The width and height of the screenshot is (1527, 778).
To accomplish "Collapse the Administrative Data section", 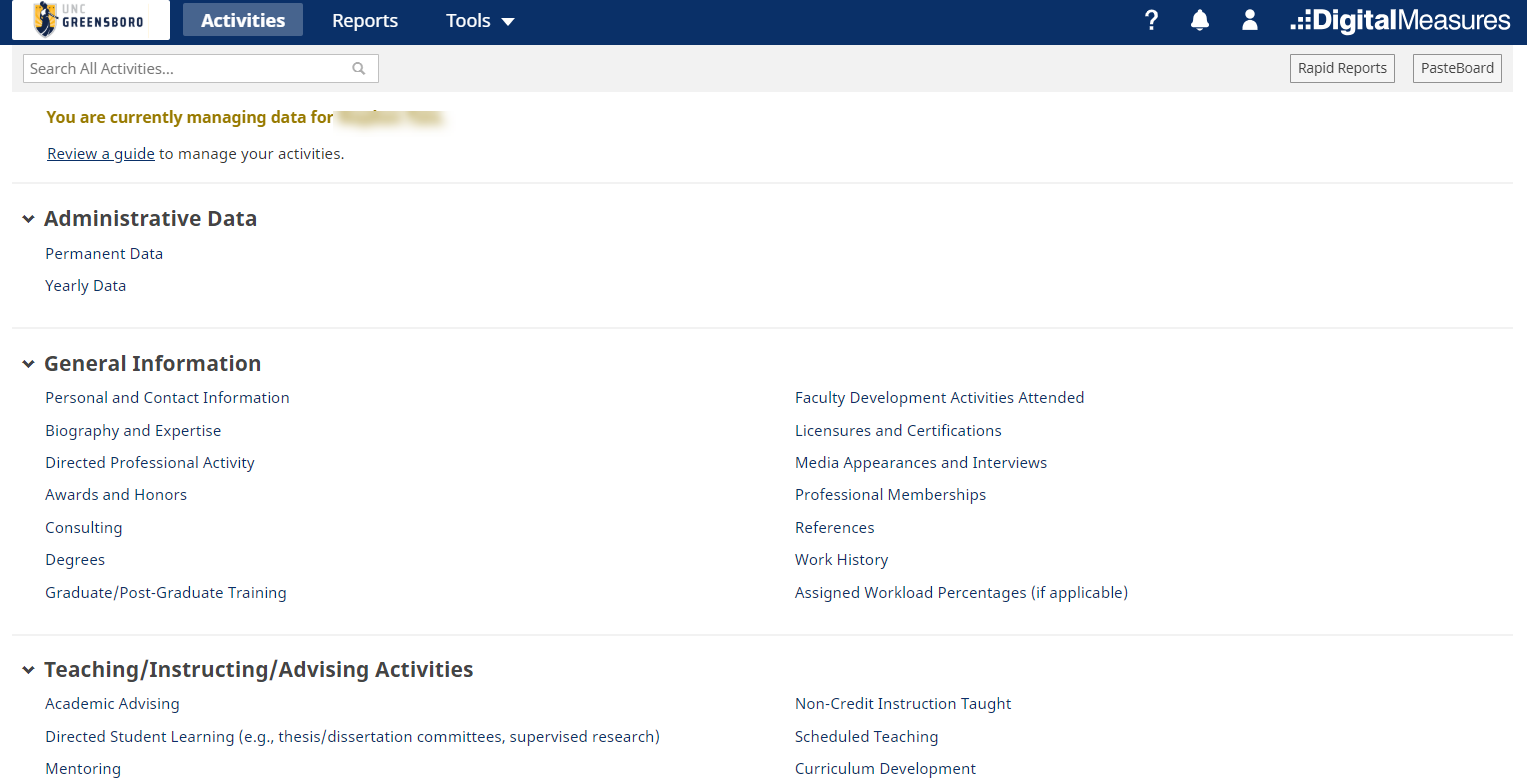I will coord(28,219).
